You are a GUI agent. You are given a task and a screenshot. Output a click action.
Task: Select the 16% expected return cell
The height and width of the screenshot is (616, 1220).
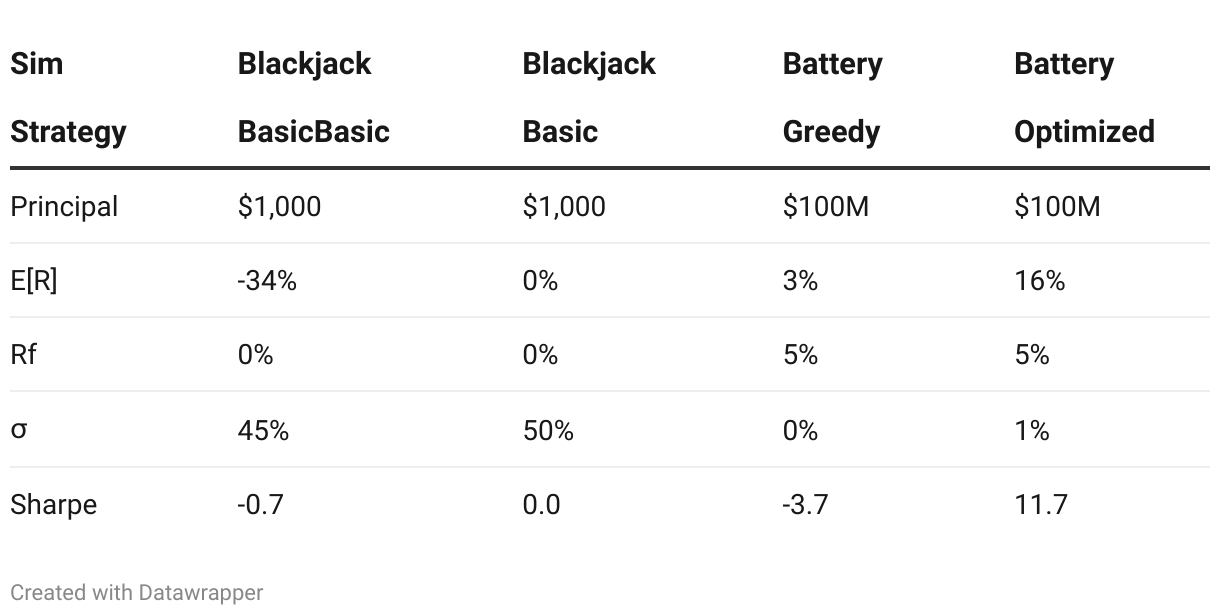tap(1040, 281)
